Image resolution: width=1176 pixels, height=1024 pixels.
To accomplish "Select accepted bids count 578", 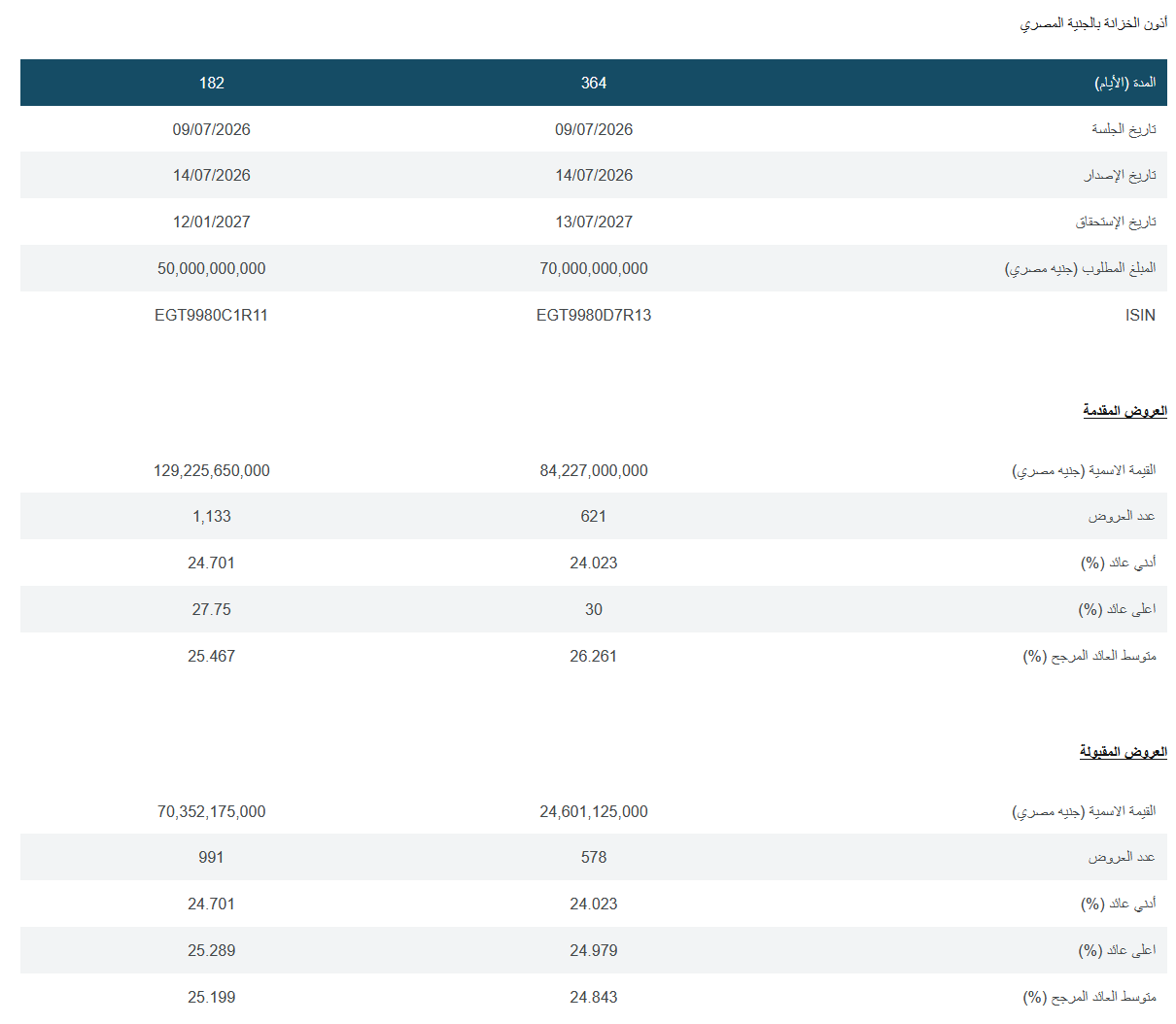I will pos(594,857).
